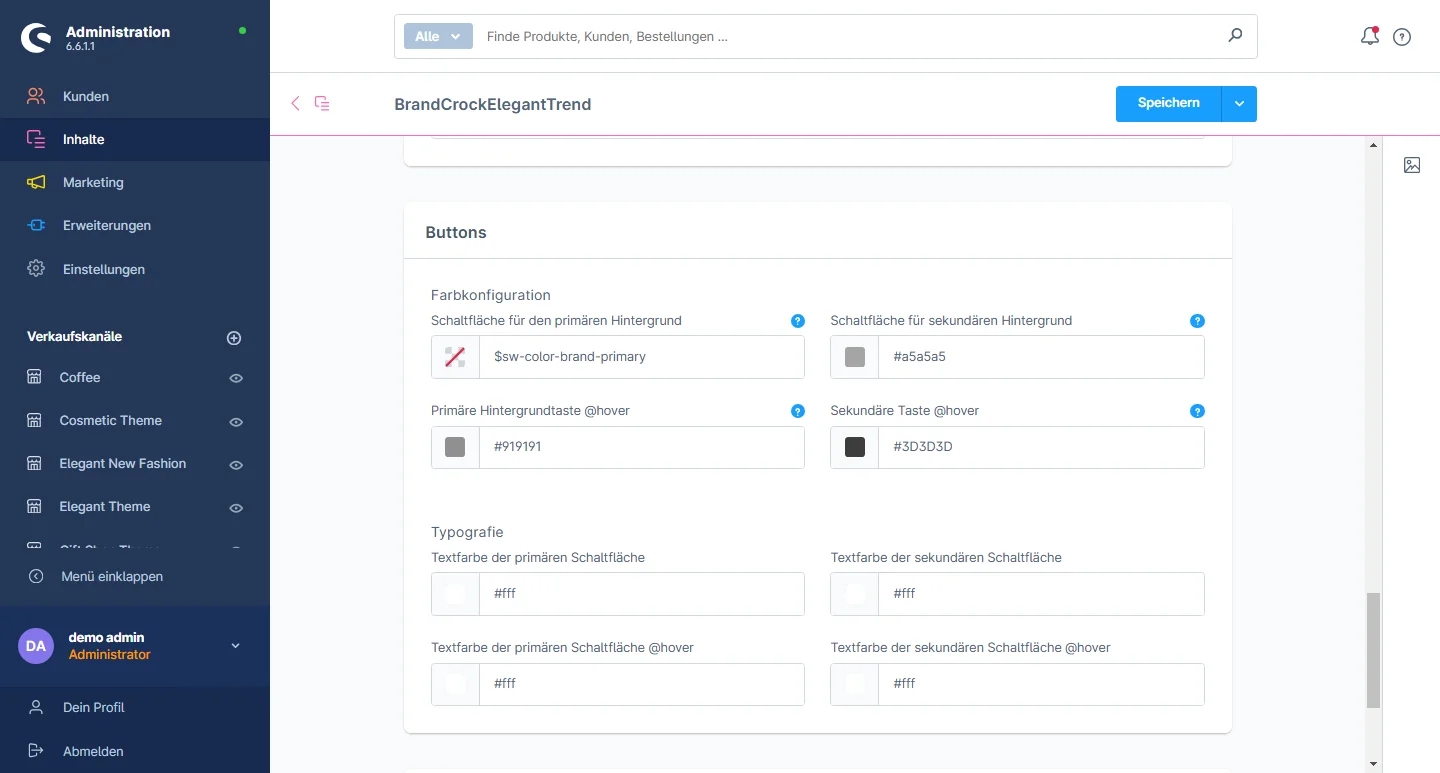Click help icon for primary background button
This screenshot has height=773, width=1440.
pos(798,321)
